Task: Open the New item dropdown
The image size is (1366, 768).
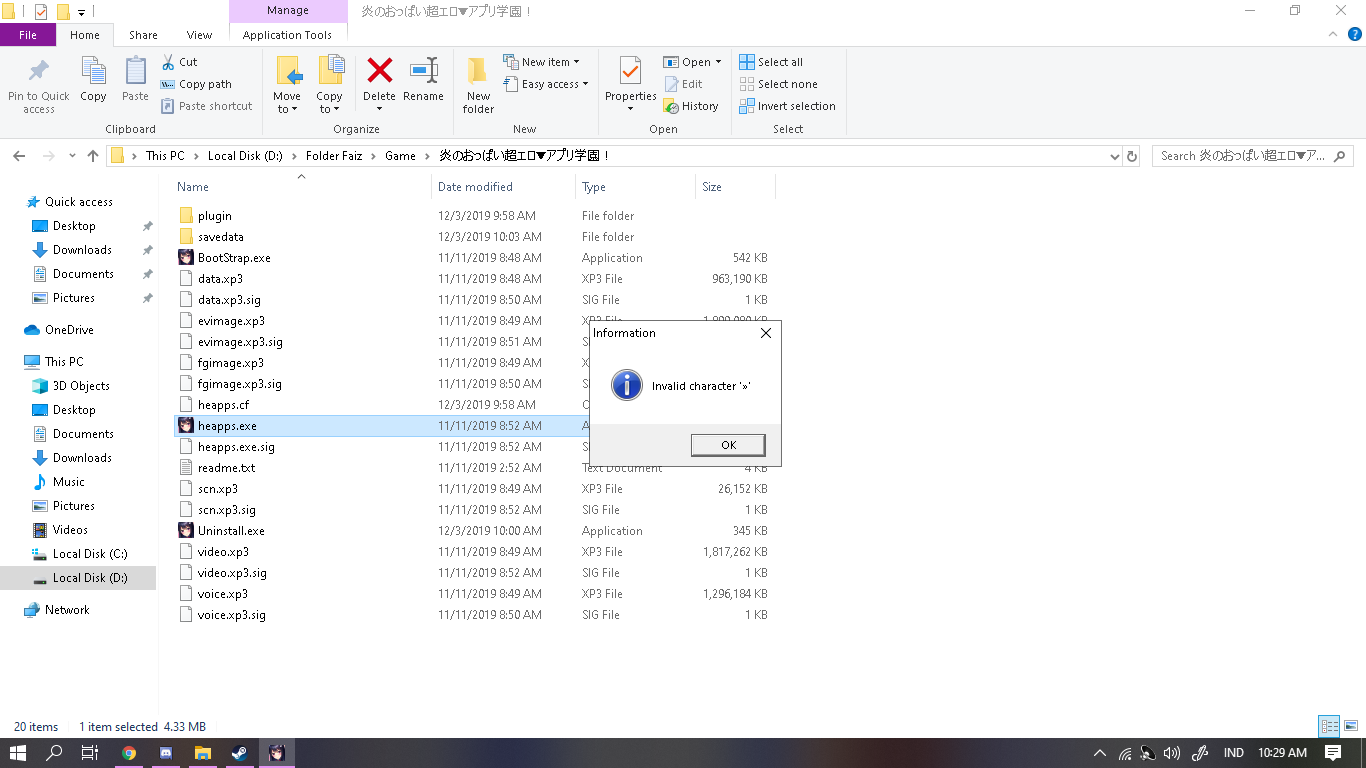Action: (x=545, y=62)
